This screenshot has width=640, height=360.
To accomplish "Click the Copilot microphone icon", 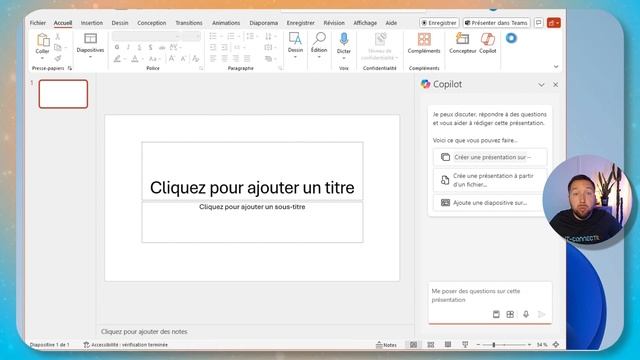I will click(526, 314).
